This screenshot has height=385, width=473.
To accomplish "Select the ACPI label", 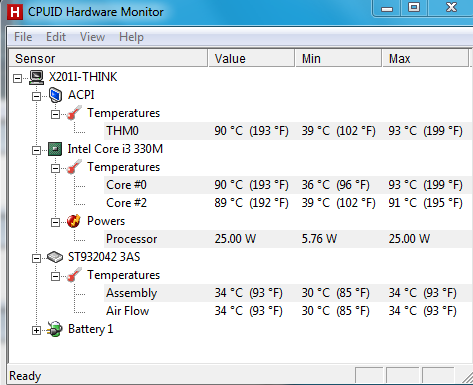I will [81, 95].
